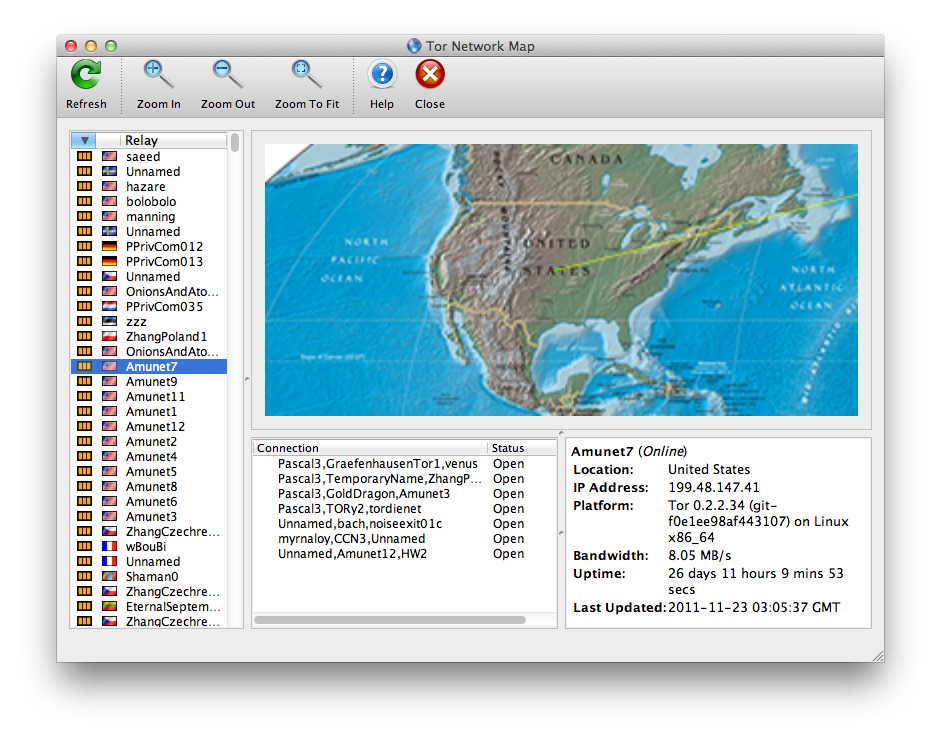Click the bandwidth bar icon beside saeed

(85, 157)
